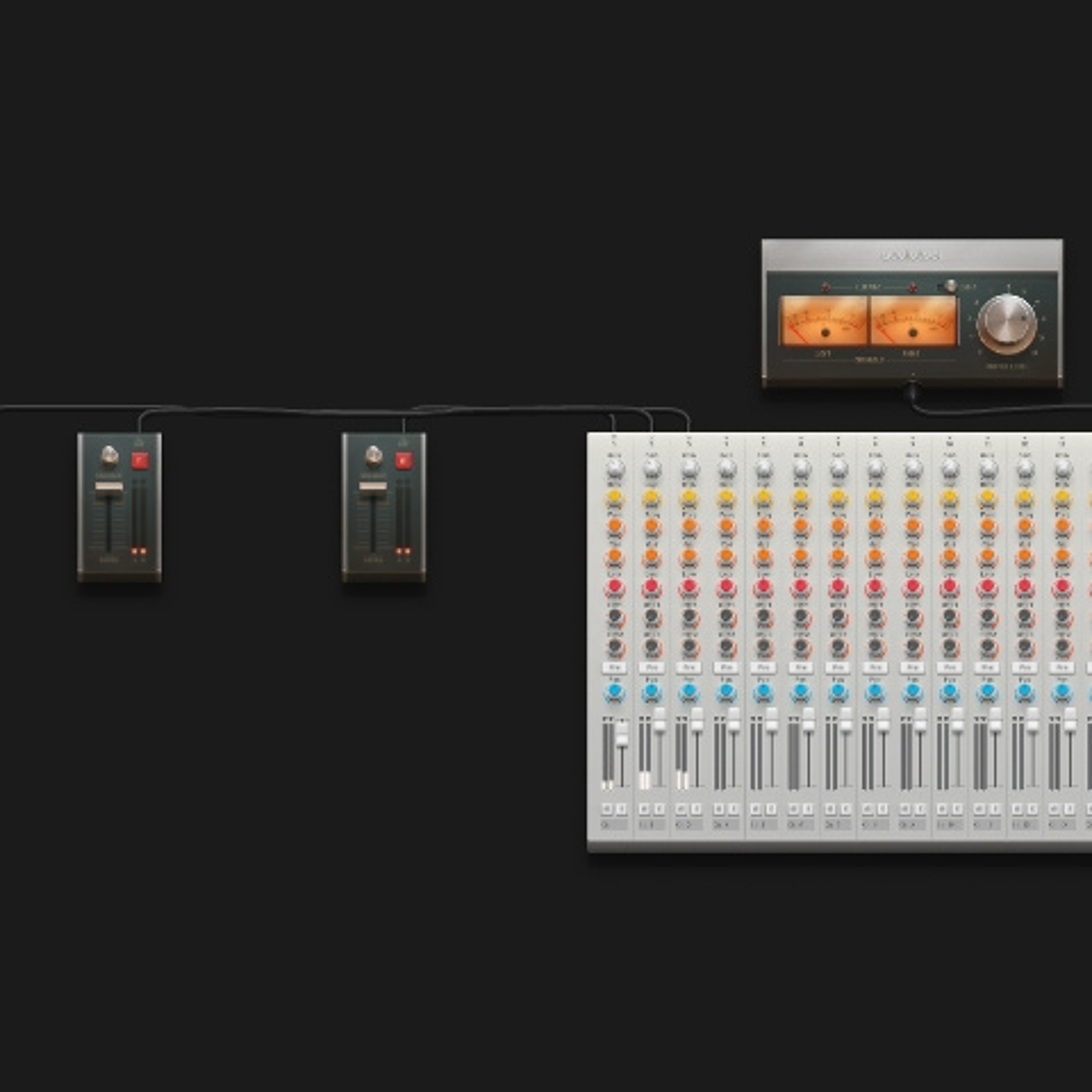Click the small white button above the first channel's blue knob
This screenshot has height=1092, width=1092.
click(614, 668)
